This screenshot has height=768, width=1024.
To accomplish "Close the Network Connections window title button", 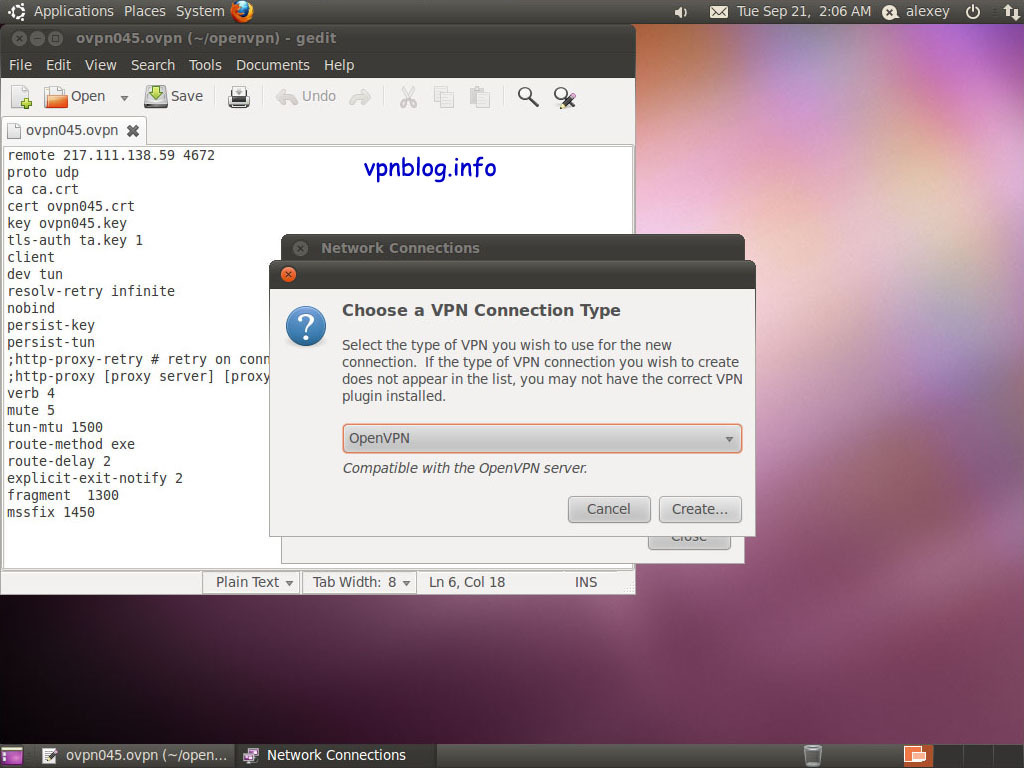I will tap(300, 248).
